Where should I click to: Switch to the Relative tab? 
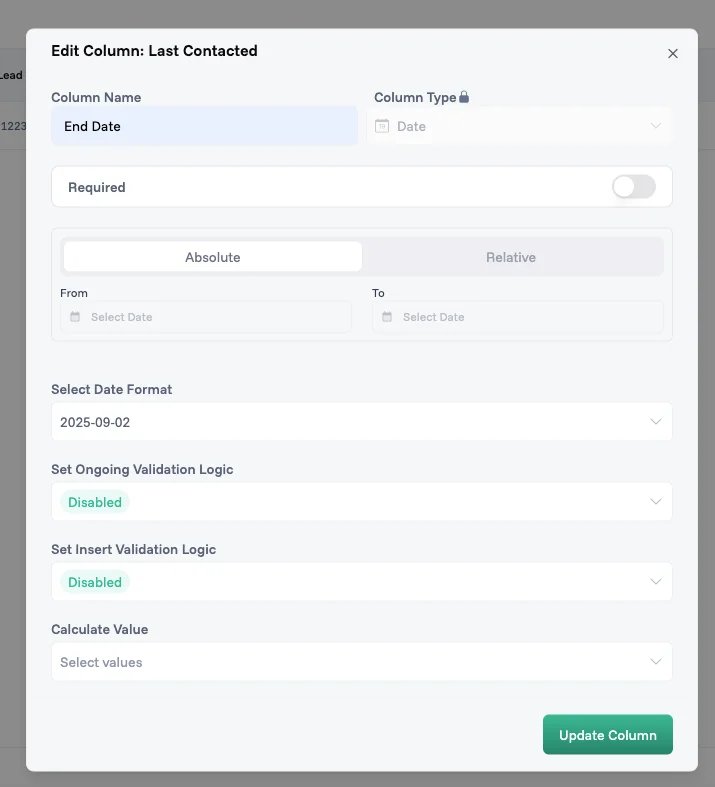pos(511,257)
